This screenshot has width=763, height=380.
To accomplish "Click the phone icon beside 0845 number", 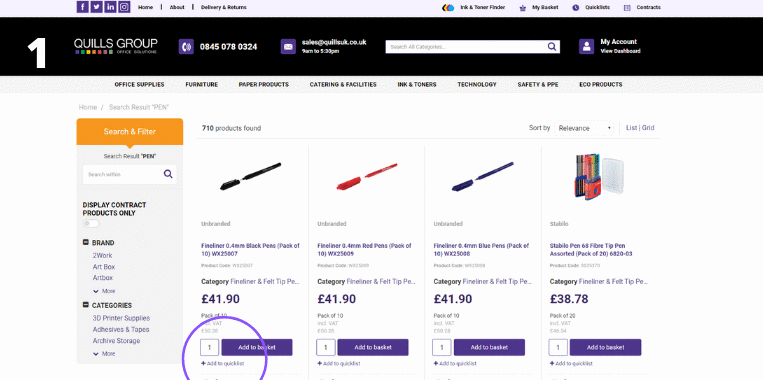I will (186, 46).
